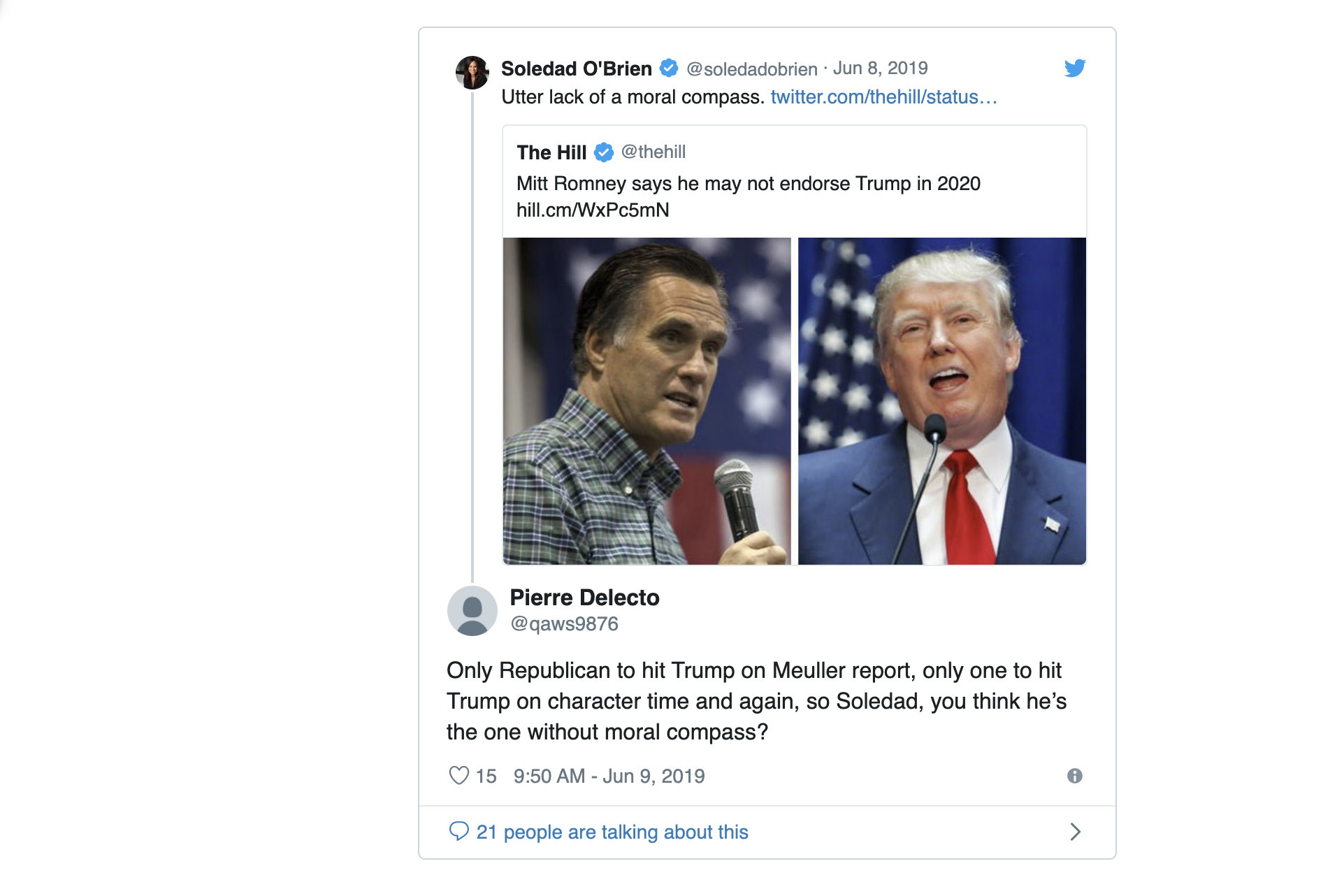
Task: Open the @soledadobrien handle
Action: [751, 68]
